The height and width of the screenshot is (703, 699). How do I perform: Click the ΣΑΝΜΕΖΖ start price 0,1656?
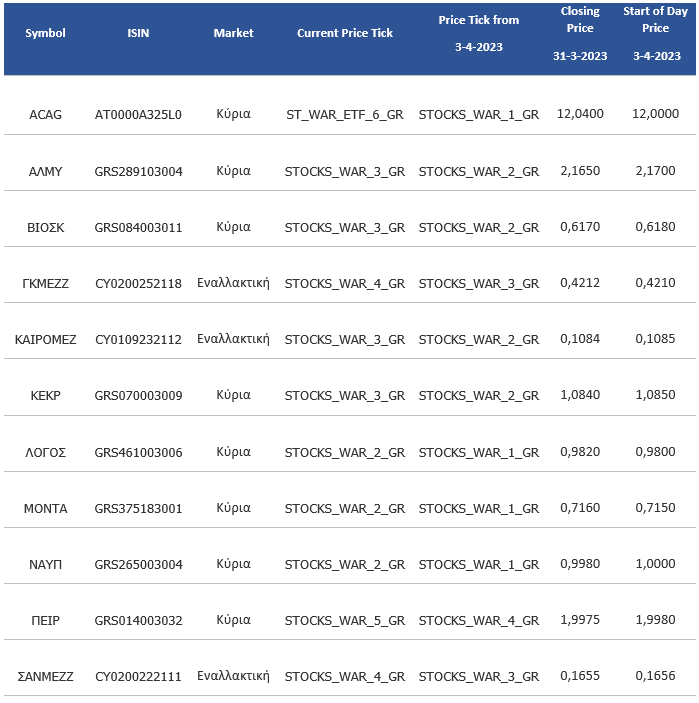(x=655, y=676)
